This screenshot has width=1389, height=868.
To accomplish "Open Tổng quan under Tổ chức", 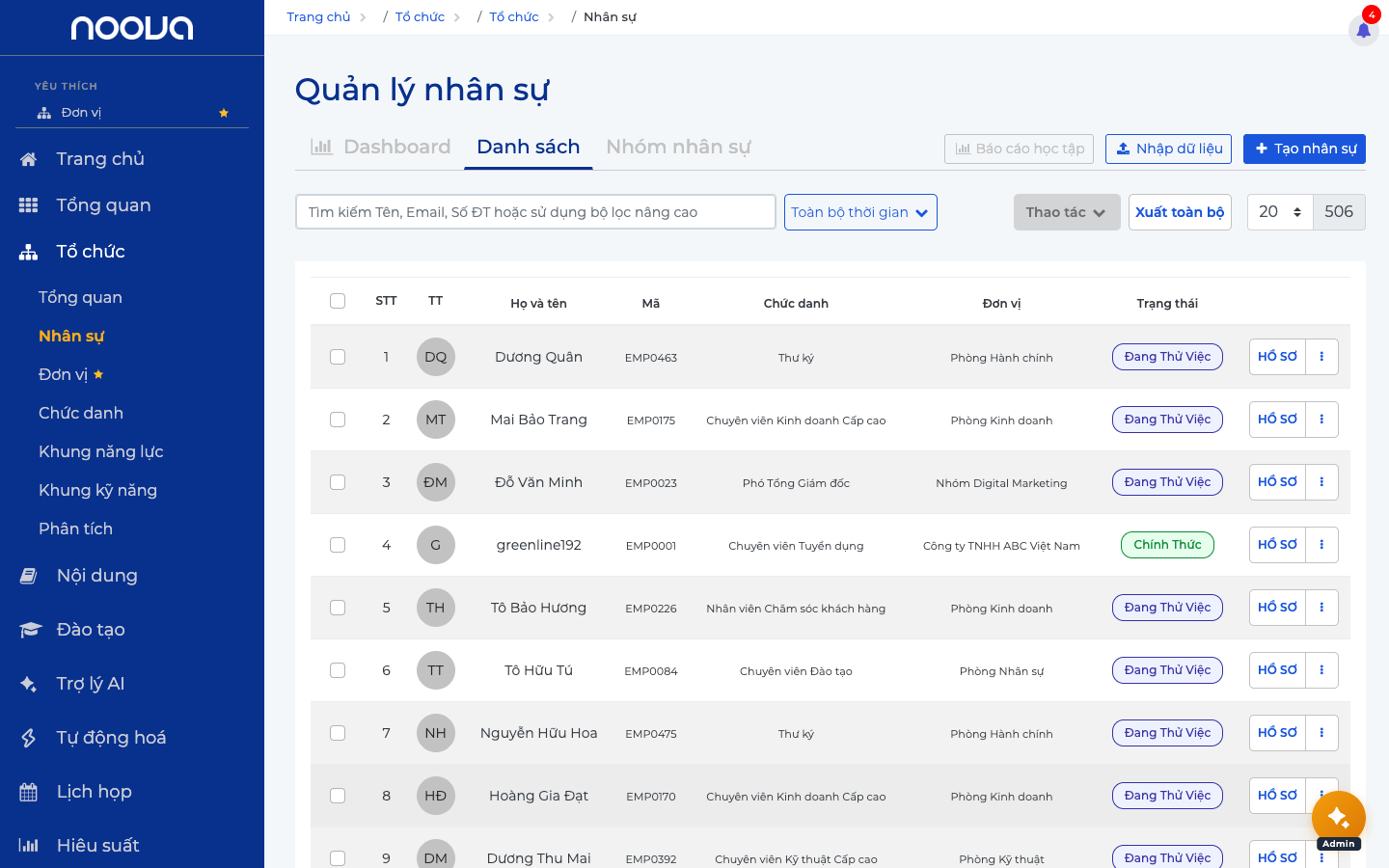I will [80, 297].
